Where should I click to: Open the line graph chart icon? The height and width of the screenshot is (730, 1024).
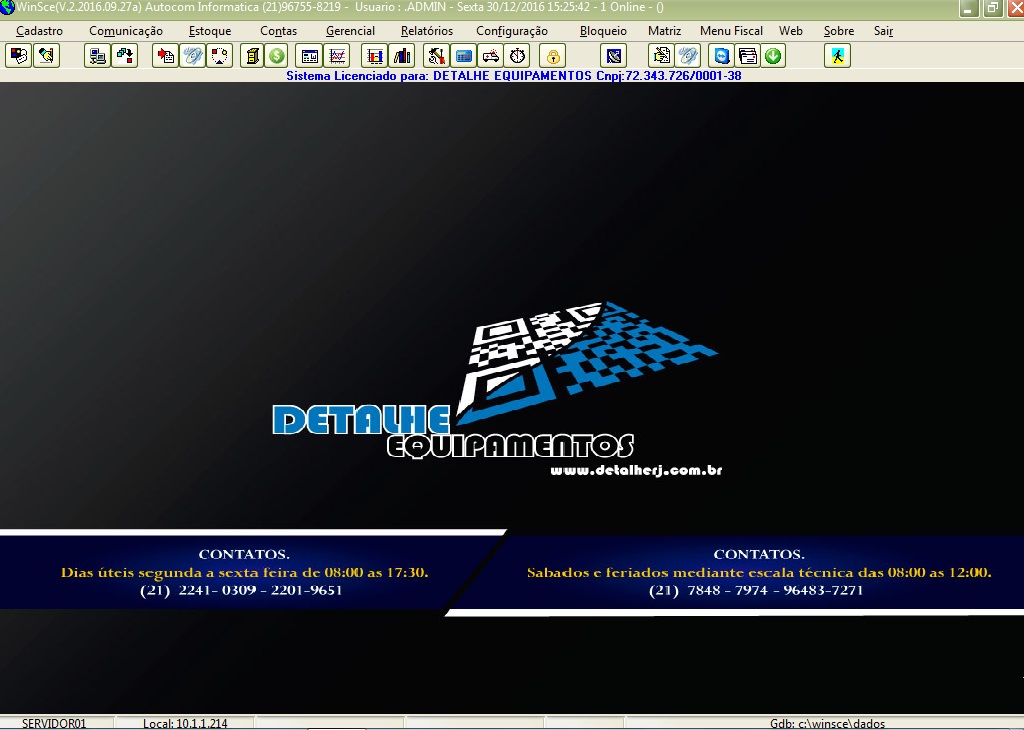[337, 56]
